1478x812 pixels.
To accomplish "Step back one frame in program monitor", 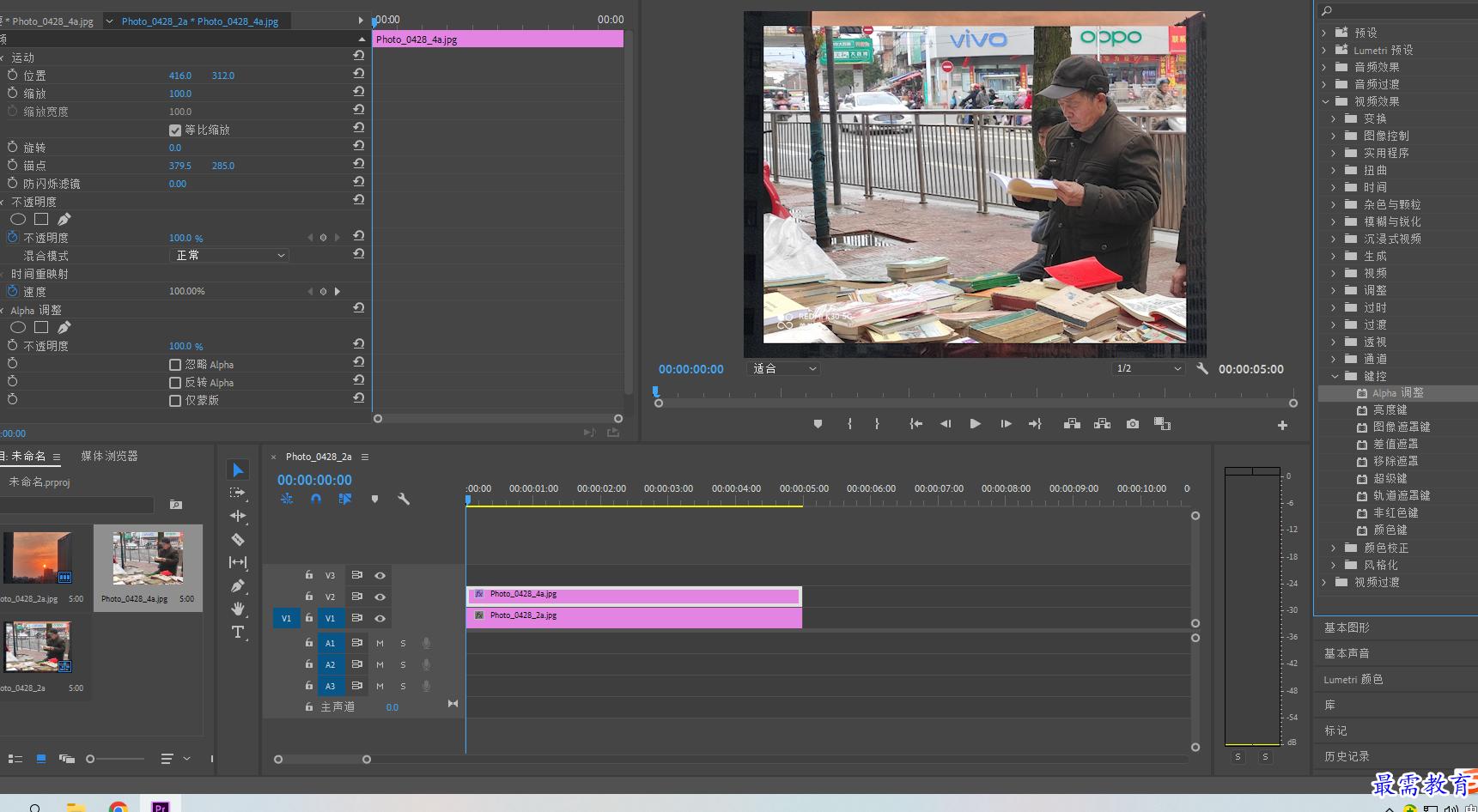I will 946,424.
